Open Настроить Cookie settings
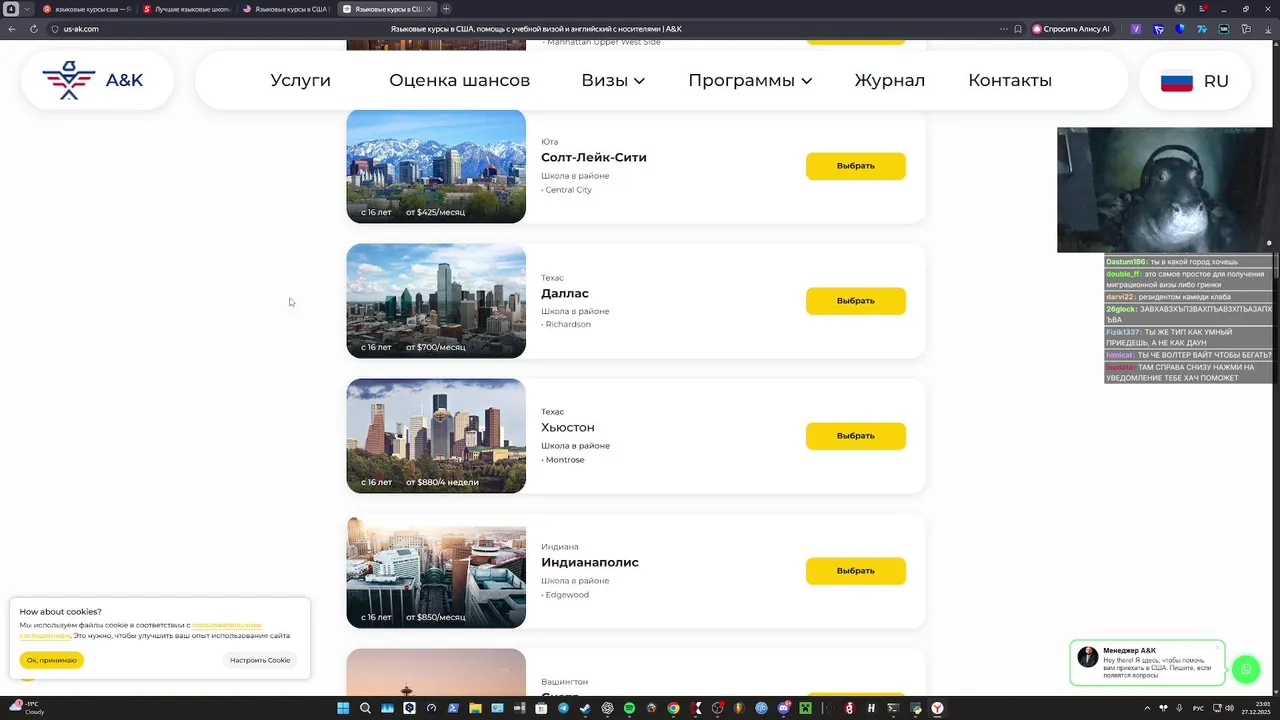The image size is (1280, 720). click(x=260, y=660)
